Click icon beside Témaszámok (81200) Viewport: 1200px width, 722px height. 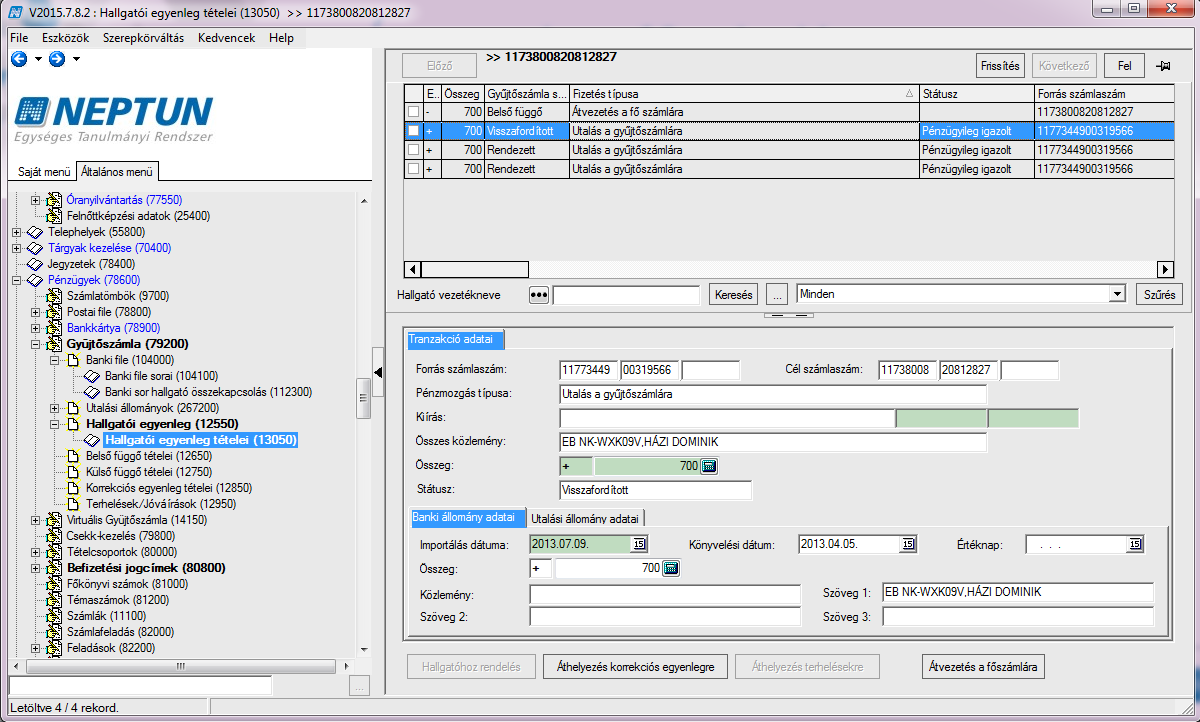(54, 600)
